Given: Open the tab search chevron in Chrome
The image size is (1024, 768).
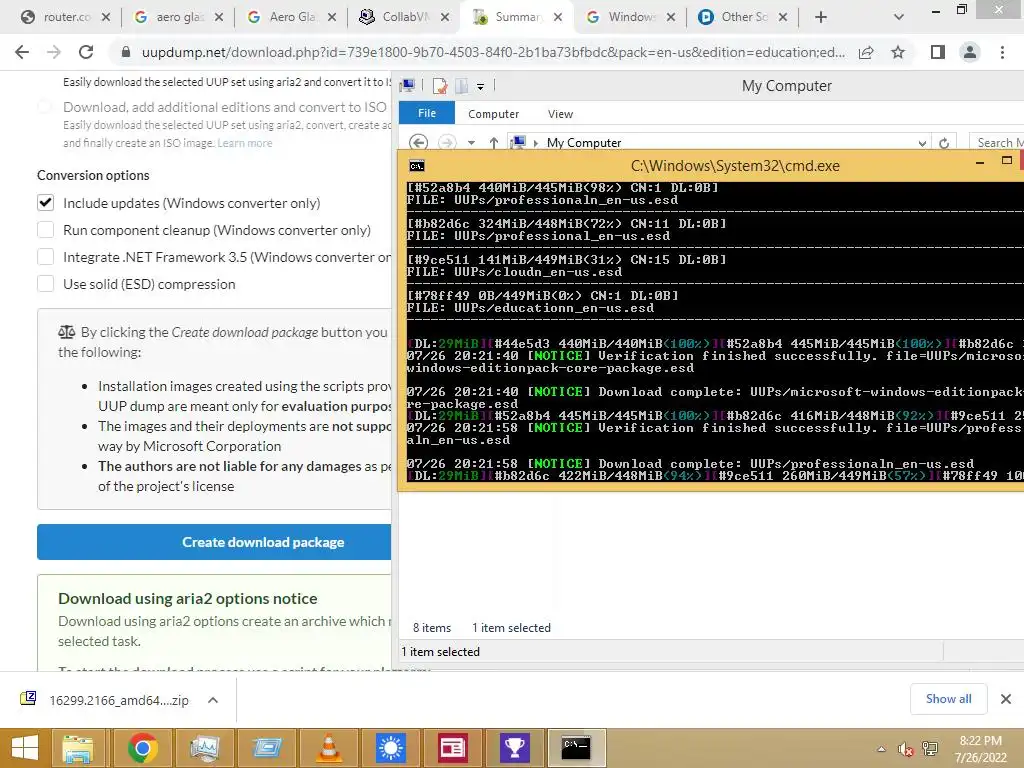Looking at the screenshot, I should point(899,18).
